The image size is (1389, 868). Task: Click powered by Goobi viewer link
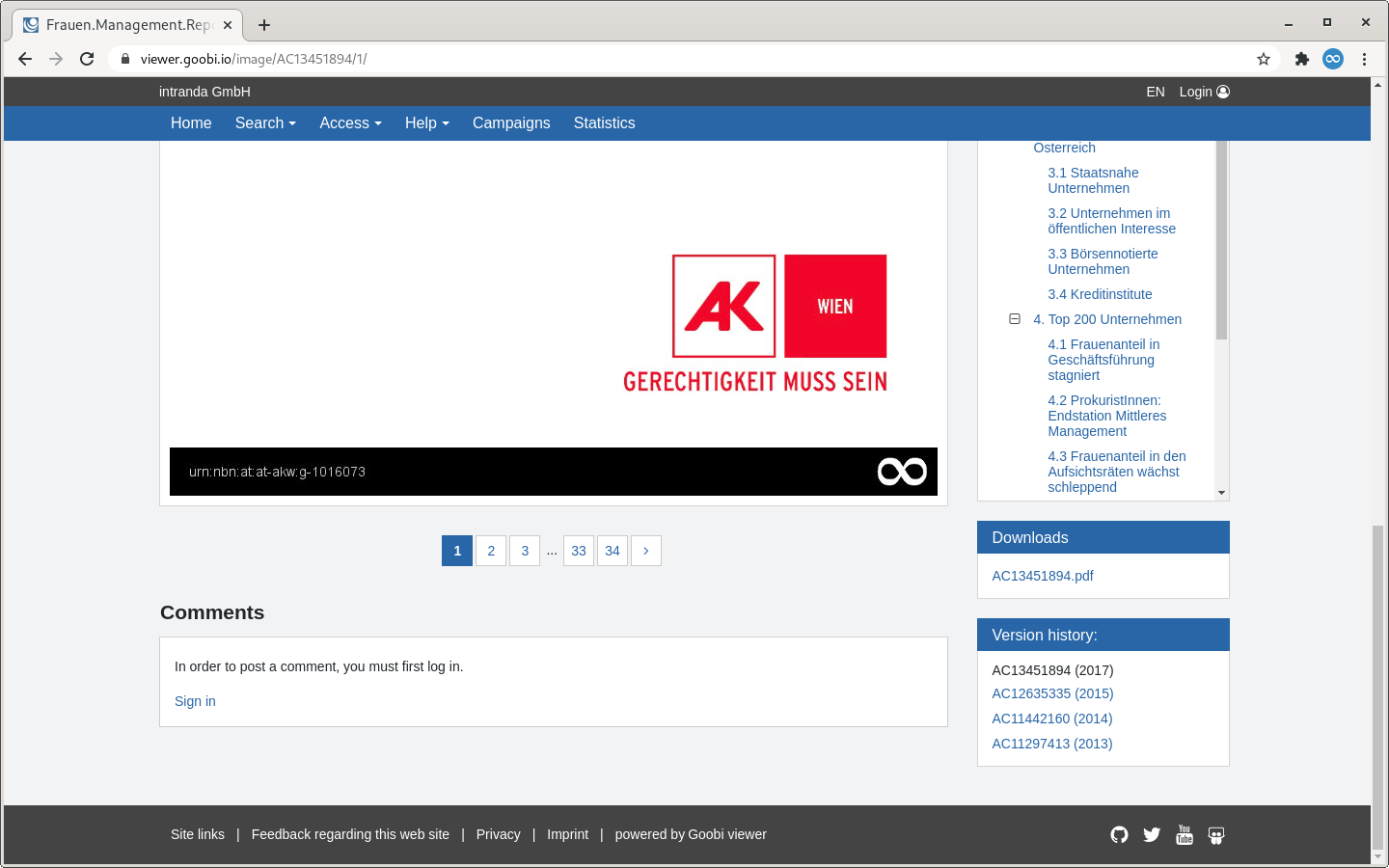691,834
